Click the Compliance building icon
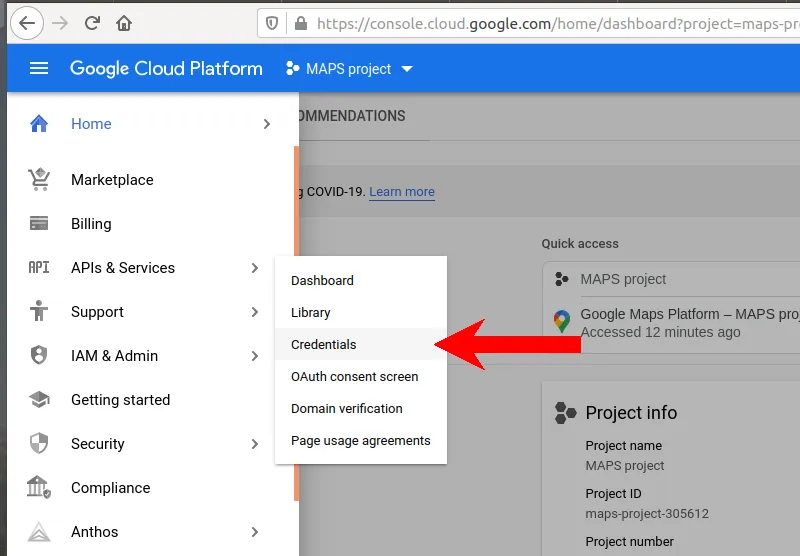 39,487
